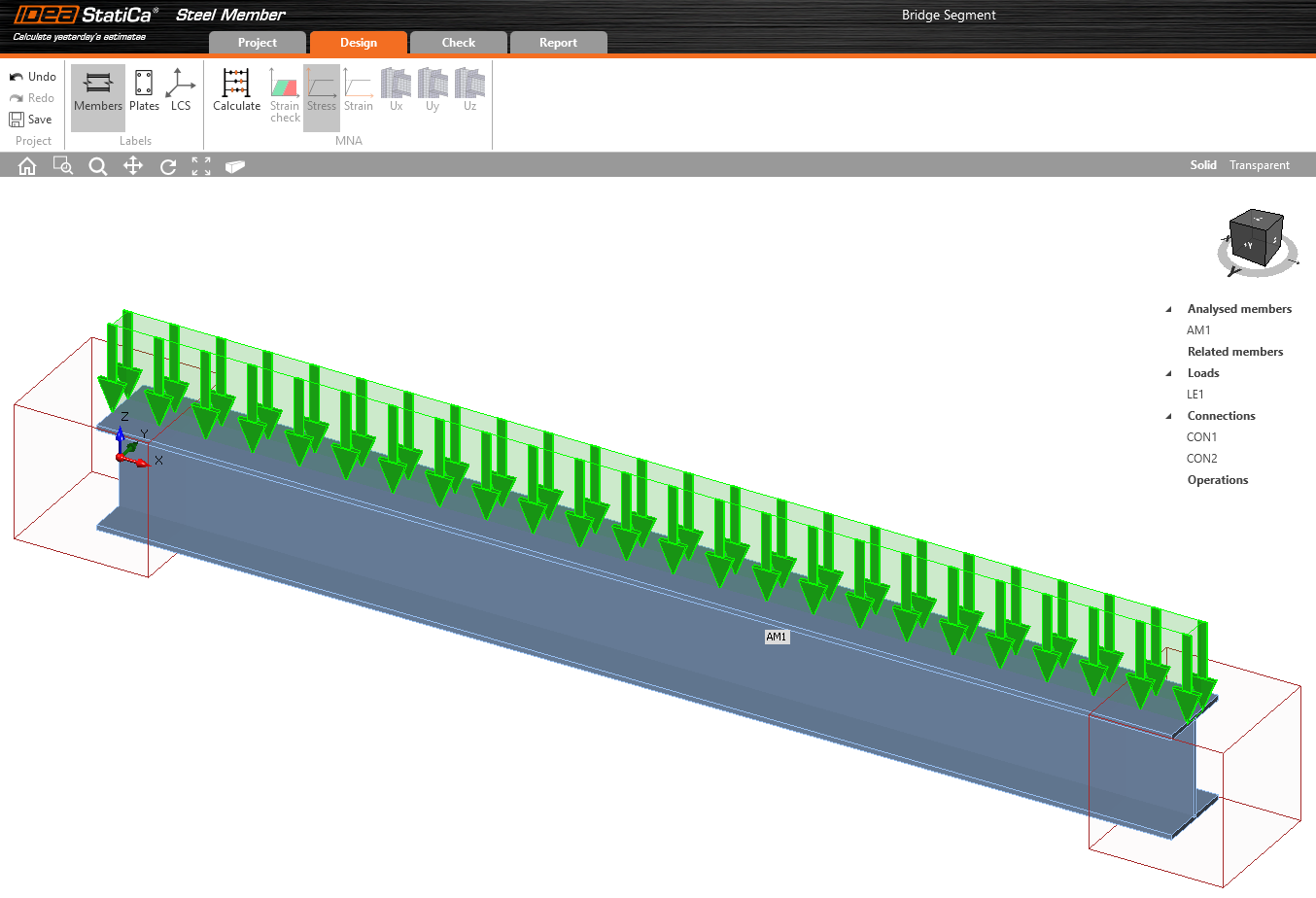The image size is (1316, 898).
Task: Switch view to Transparent mode
Action: point(1259,165)
